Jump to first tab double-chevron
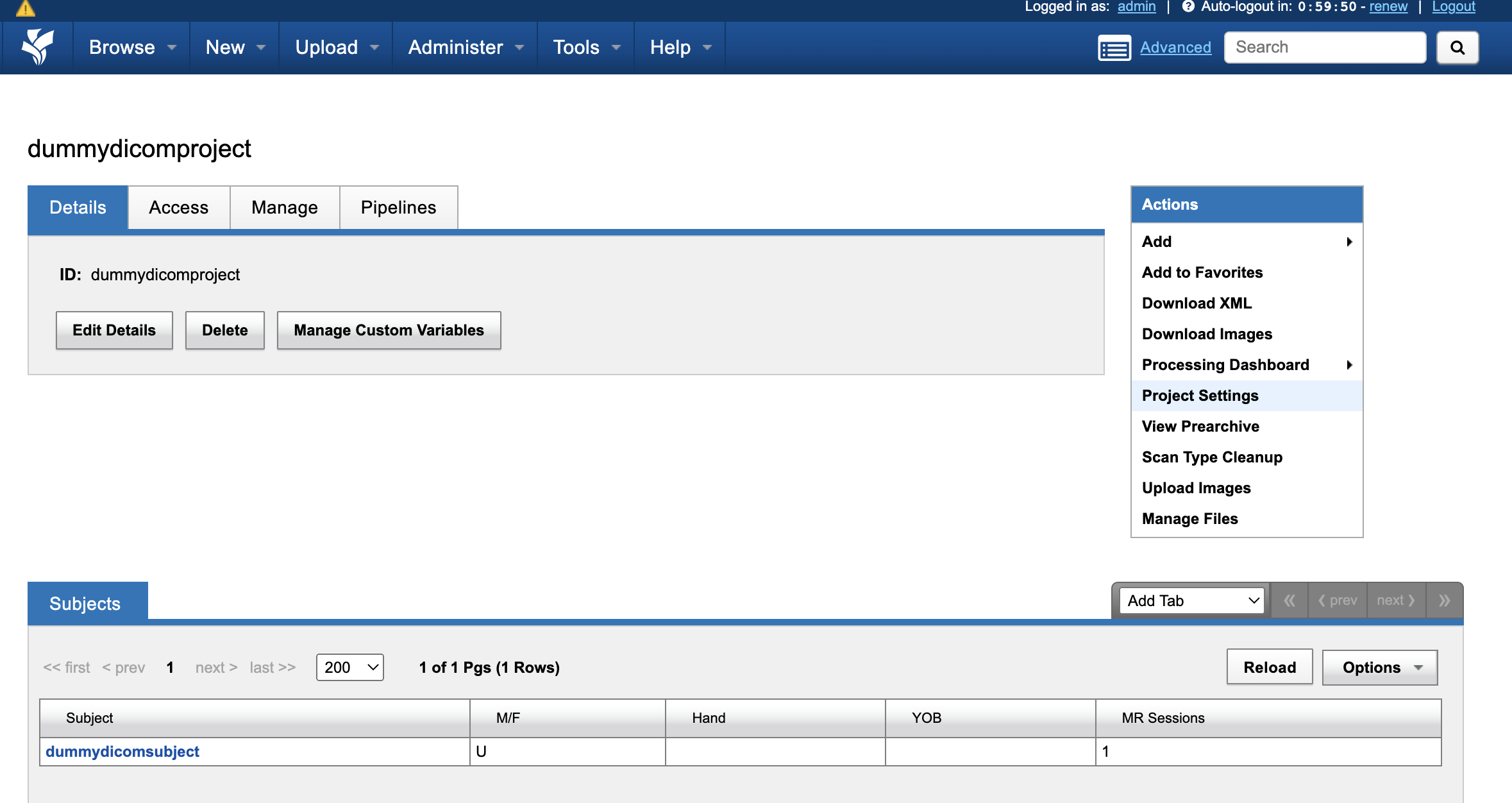 pos(1289,600)
